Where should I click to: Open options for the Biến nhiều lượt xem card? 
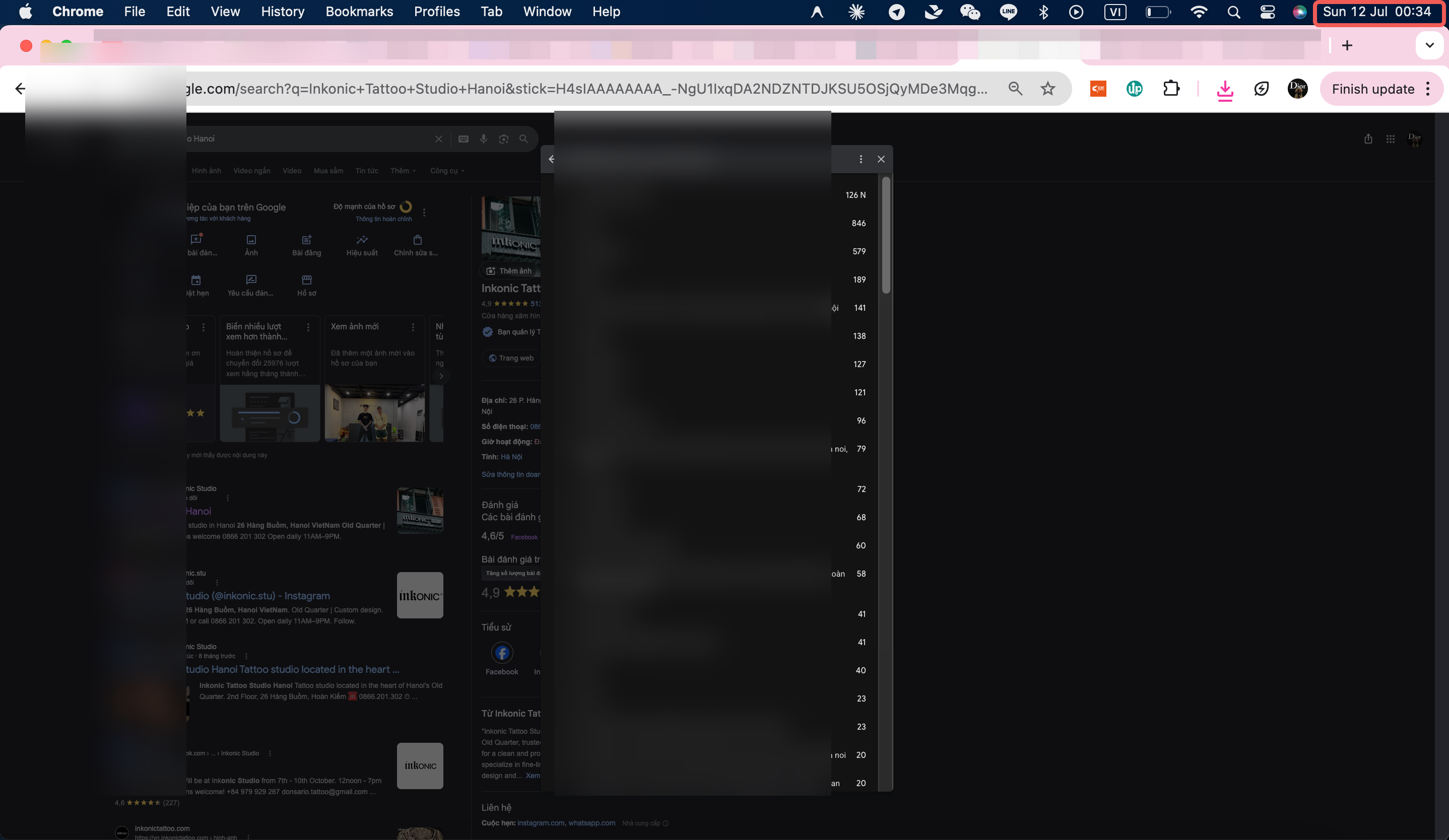pyautogui.click(x=308, y=327)
